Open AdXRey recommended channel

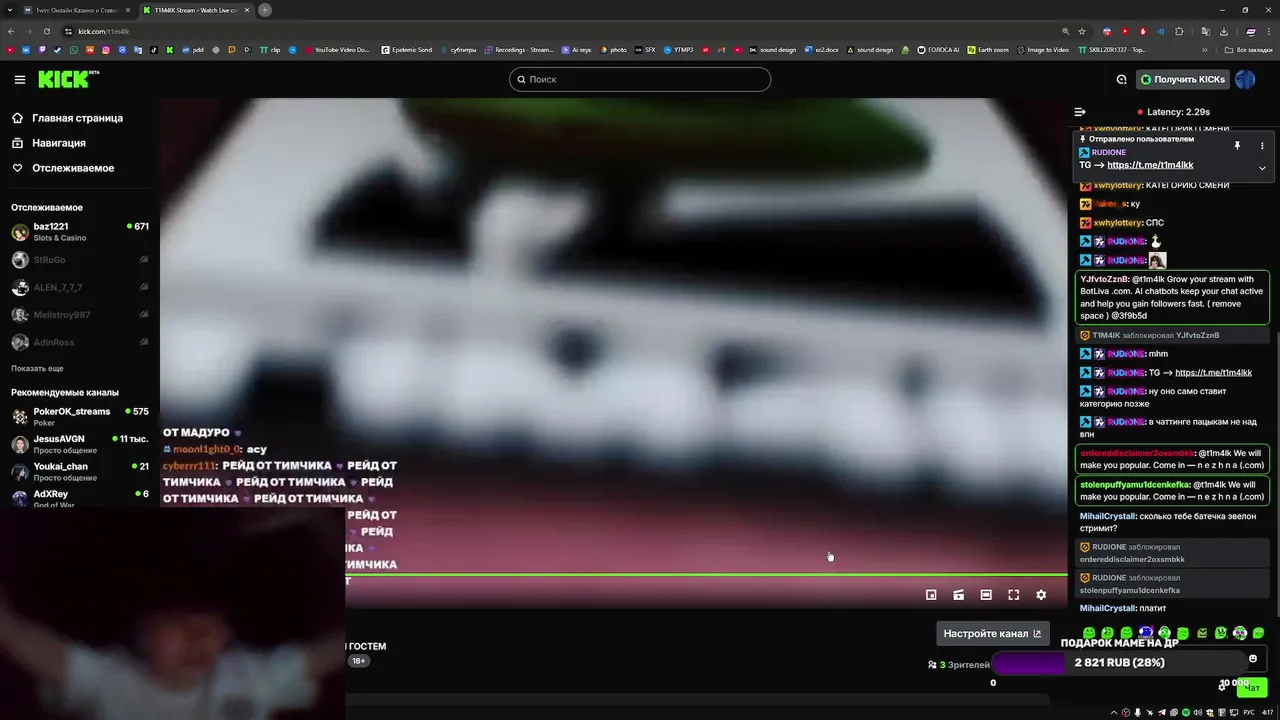point(80,498)
